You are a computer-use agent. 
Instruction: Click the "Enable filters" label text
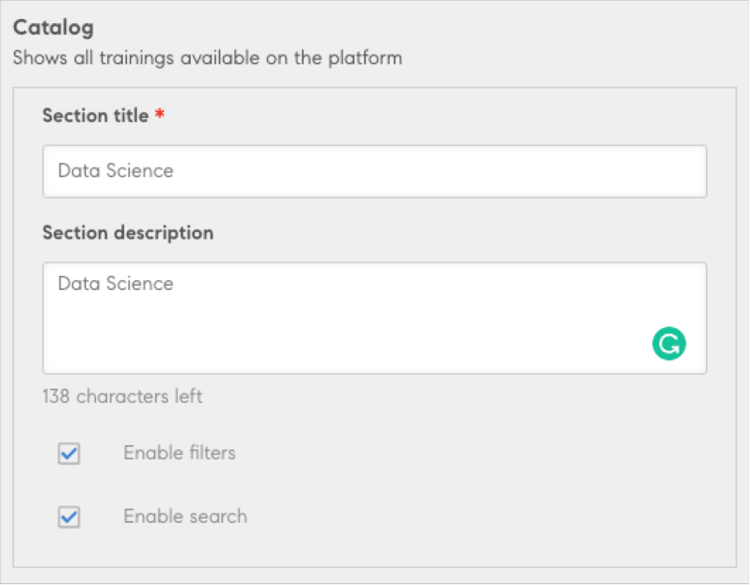point(179,453)
